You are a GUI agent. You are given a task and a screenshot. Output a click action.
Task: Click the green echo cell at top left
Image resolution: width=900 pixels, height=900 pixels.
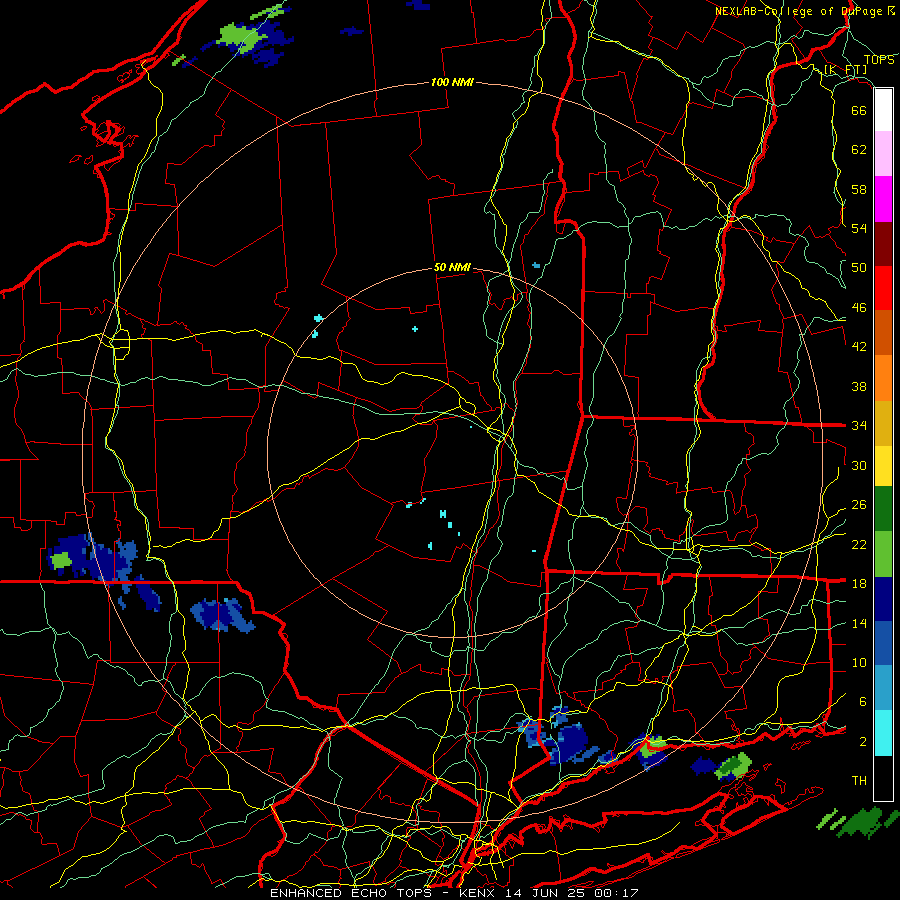tap(244, 36)
